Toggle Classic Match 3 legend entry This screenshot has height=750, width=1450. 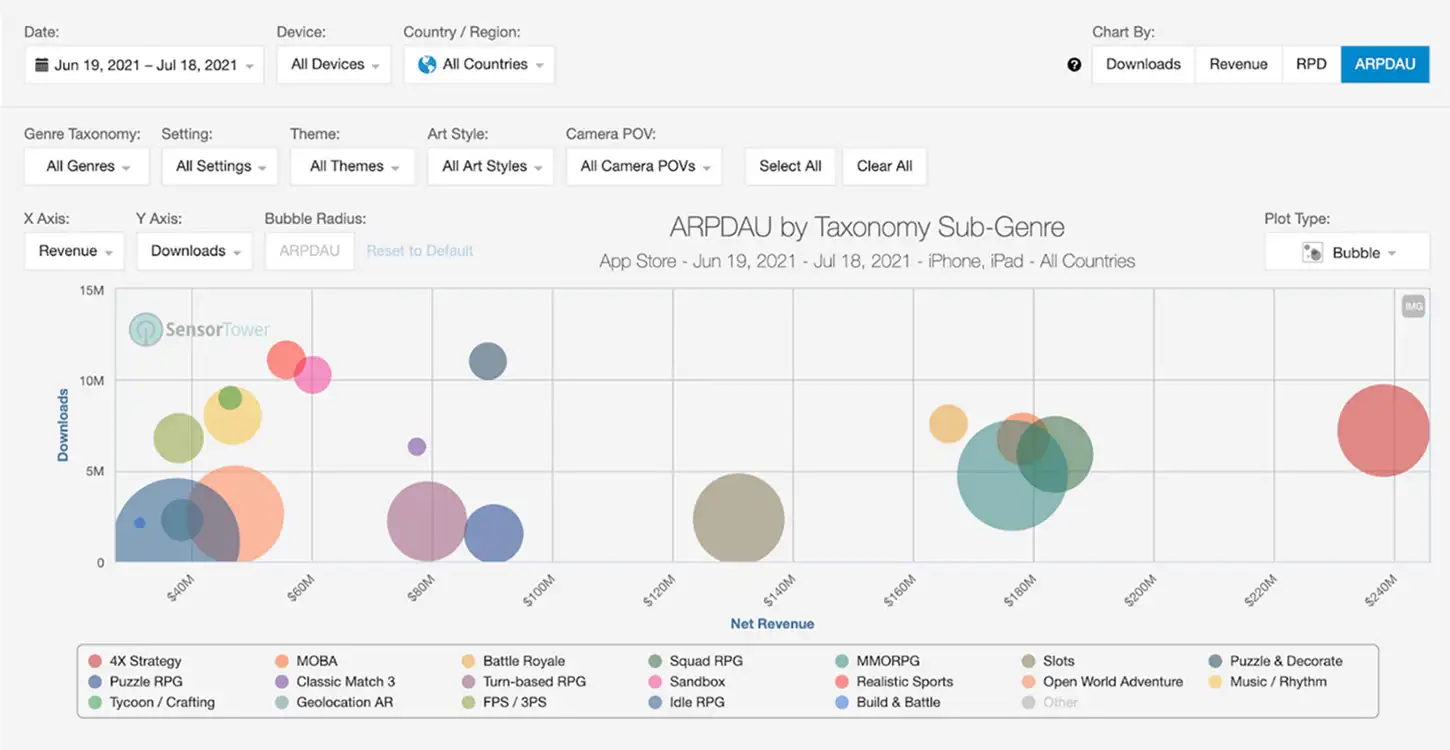[335, 682]
